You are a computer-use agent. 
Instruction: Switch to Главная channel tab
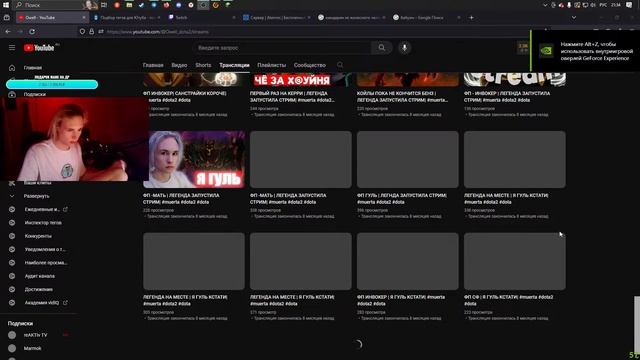click(153, 65)
